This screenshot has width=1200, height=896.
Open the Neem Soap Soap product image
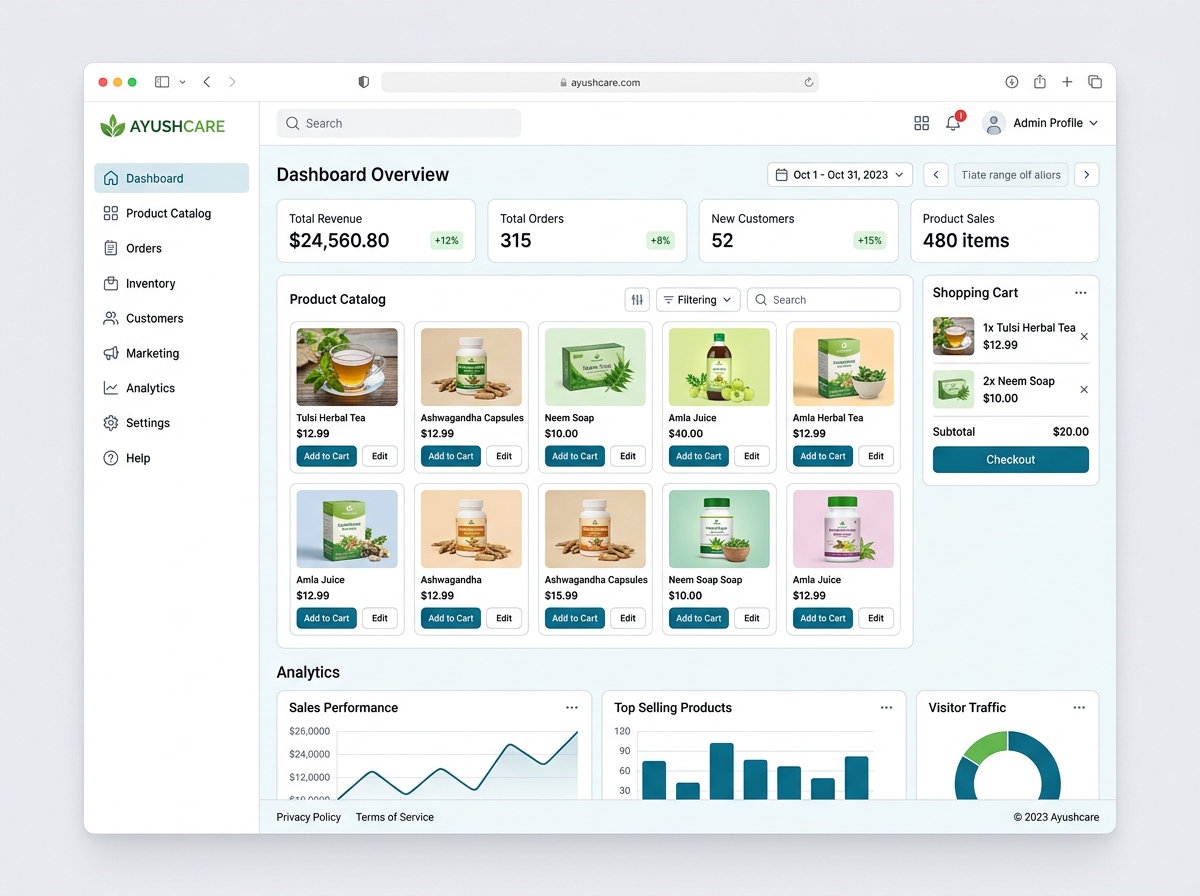click(719, 529)
